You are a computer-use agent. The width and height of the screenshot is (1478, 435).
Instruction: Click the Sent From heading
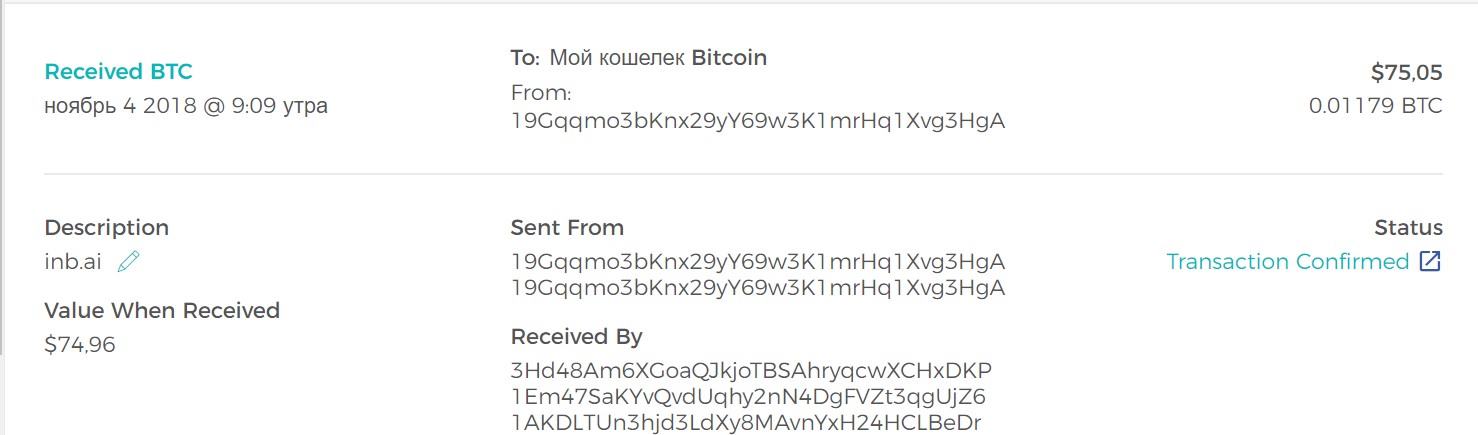[567, 228]
